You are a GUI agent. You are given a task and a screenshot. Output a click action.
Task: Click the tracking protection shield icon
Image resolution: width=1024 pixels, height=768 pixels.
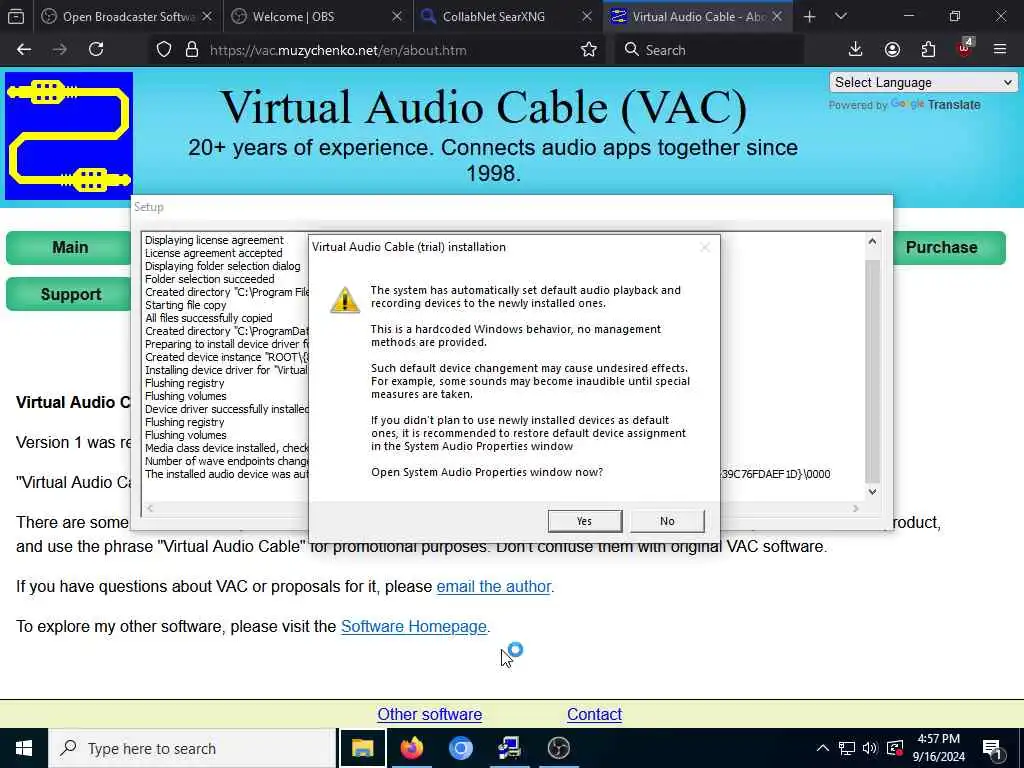pos(164,50)
